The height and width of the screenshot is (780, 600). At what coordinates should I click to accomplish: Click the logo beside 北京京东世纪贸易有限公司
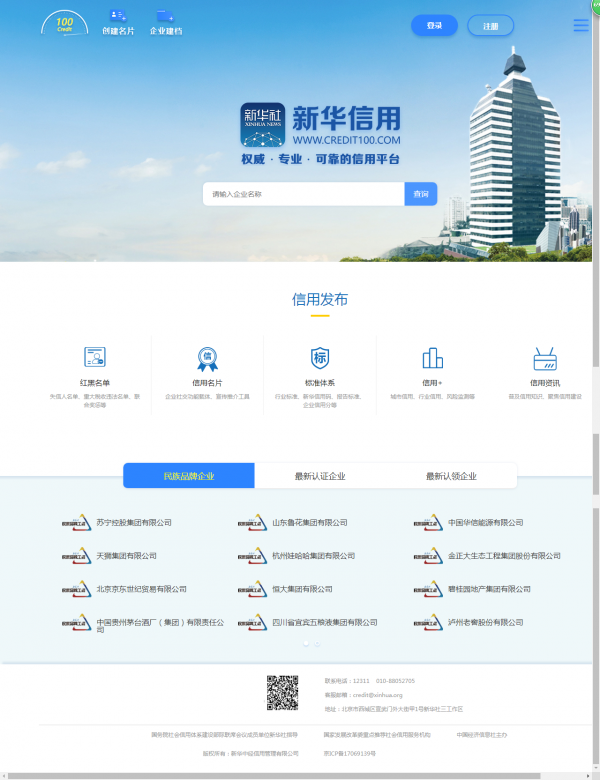tap(77, 589)
